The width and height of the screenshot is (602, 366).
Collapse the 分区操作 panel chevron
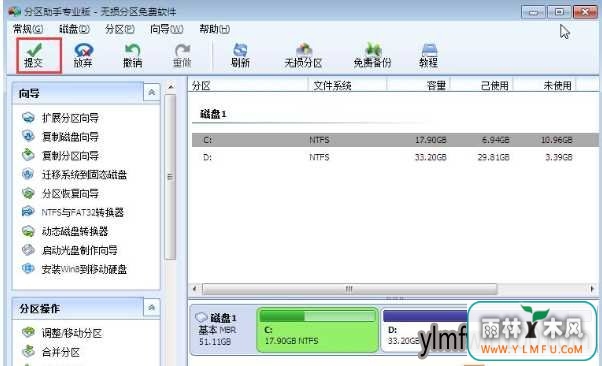152,308
